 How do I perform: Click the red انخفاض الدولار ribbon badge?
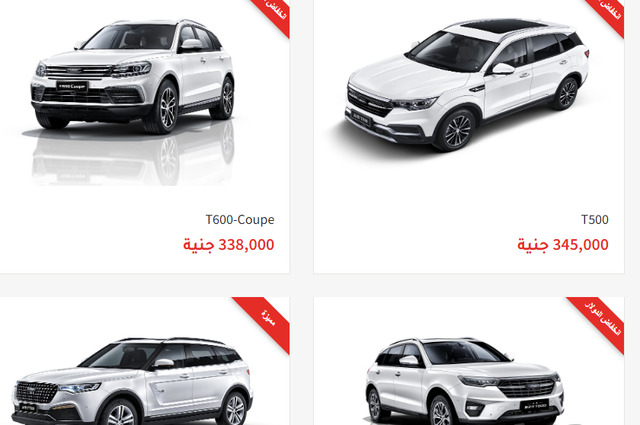(x=601, y=320)
